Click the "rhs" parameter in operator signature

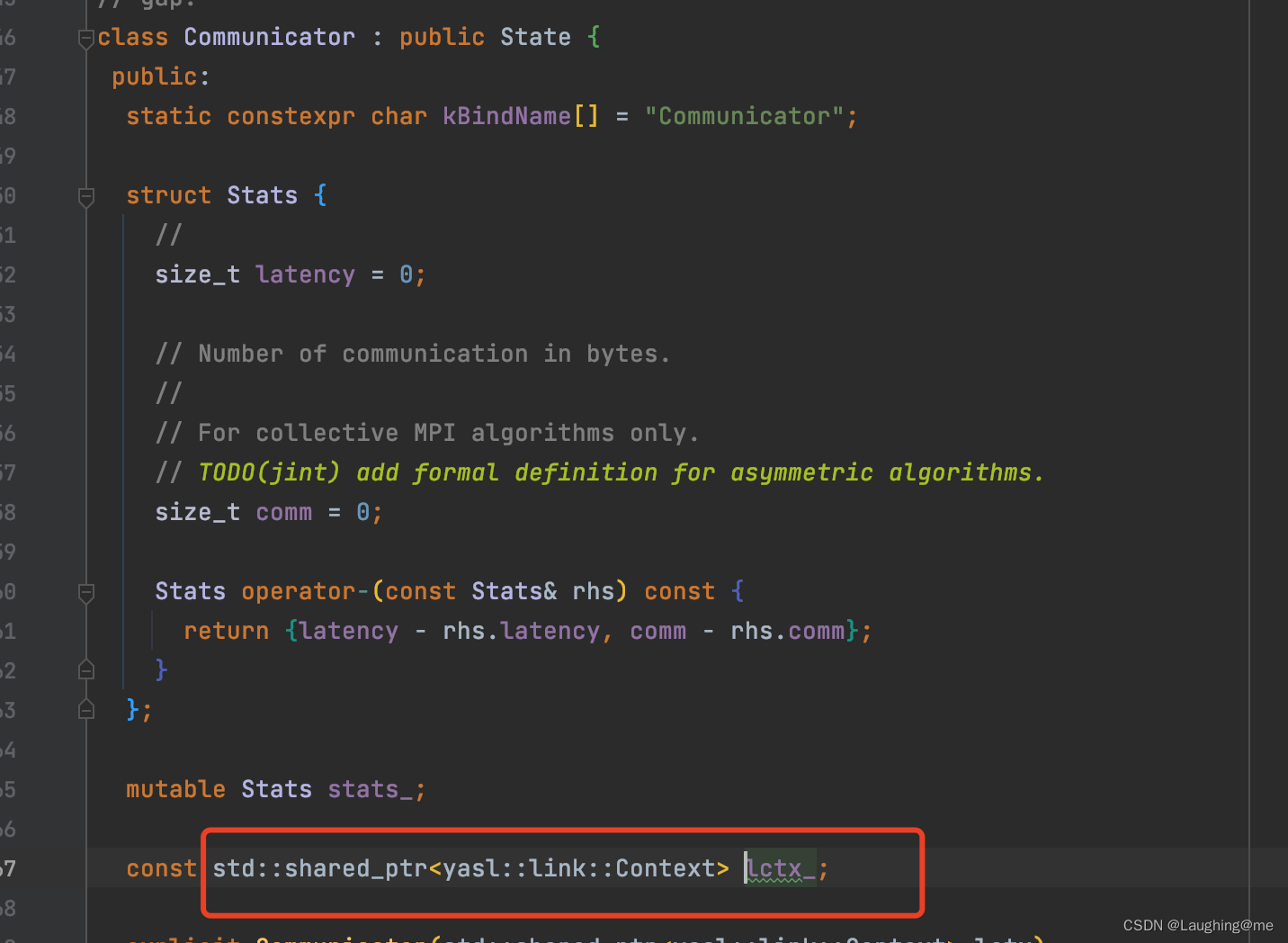593,591
